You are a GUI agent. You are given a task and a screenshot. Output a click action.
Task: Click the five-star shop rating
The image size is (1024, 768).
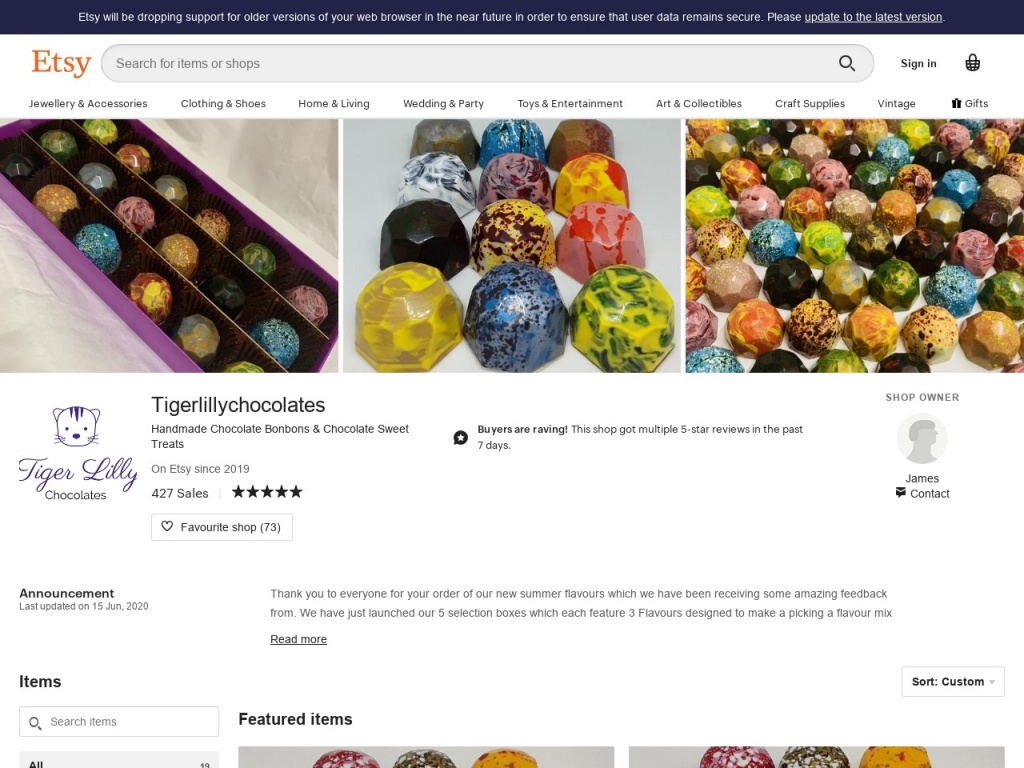click(x=267, y=492)
